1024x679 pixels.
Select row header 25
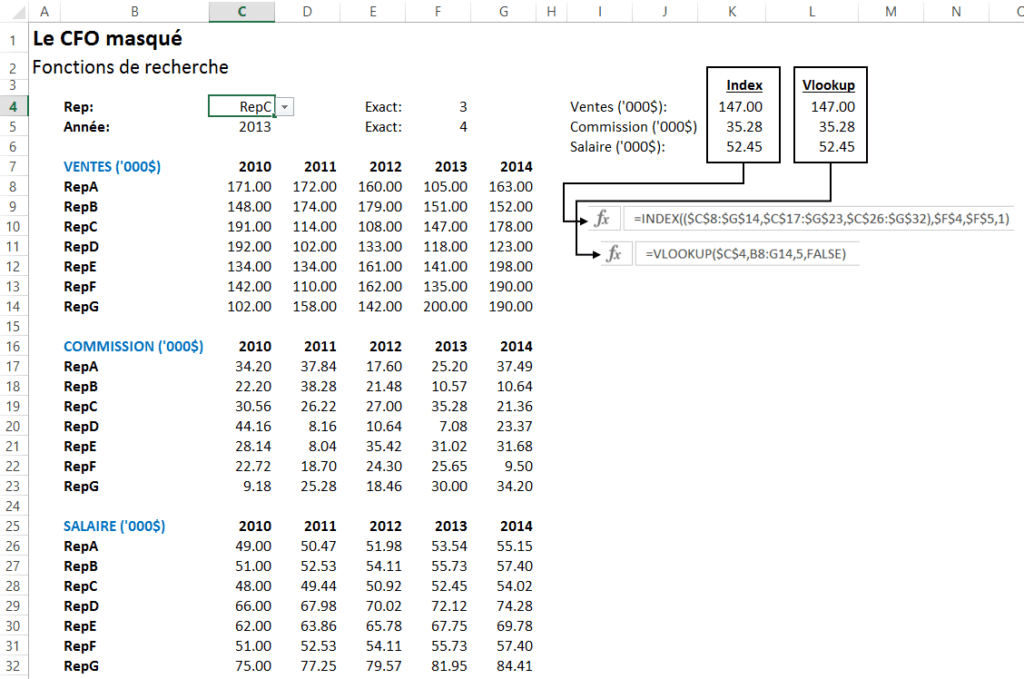pos(11,526)
